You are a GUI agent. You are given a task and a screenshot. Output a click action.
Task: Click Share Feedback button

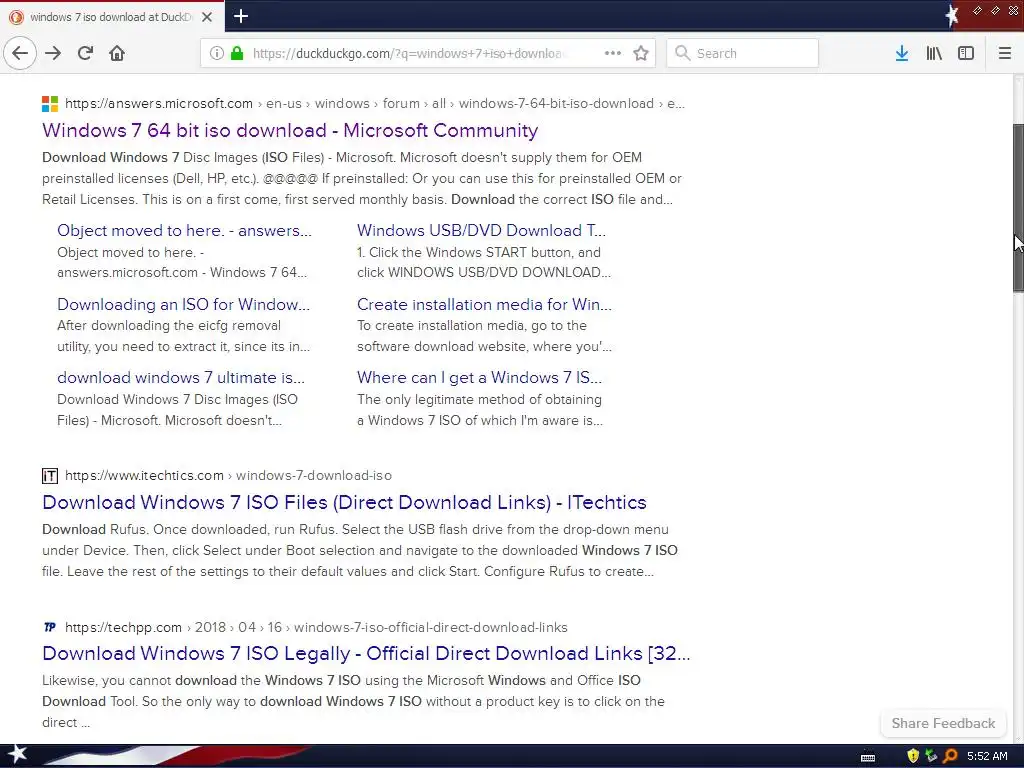tap(943, 723)
